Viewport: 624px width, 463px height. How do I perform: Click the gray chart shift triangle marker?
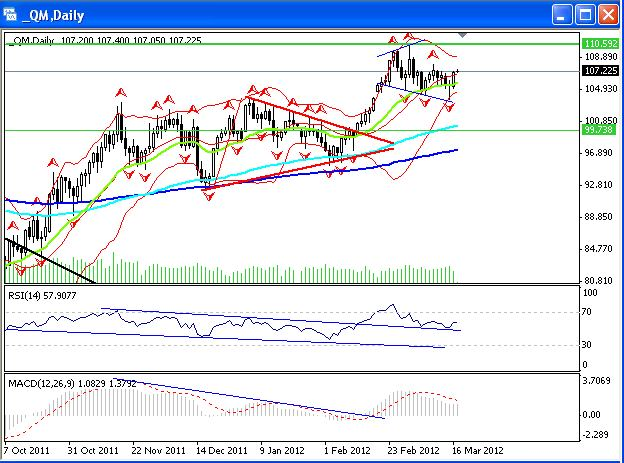462,35
